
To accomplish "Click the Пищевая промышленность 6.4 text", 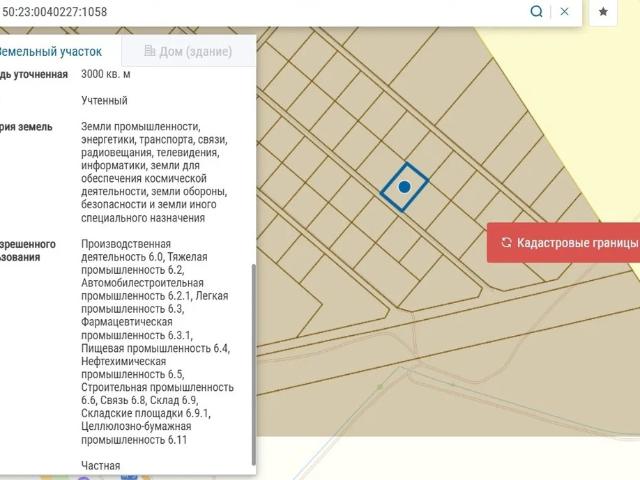I will click(x=155, y=348).
